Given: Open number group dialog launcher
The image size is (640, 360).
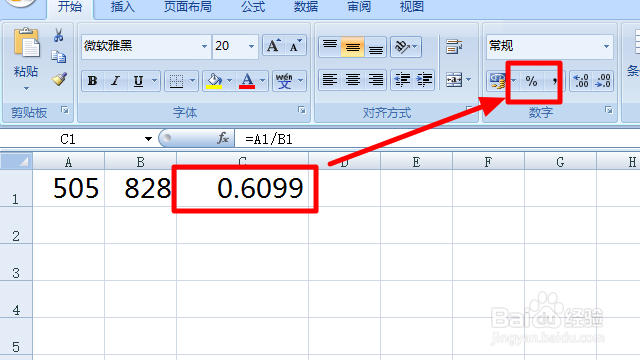Looking at the screenshot, I should tap(609, 110).
